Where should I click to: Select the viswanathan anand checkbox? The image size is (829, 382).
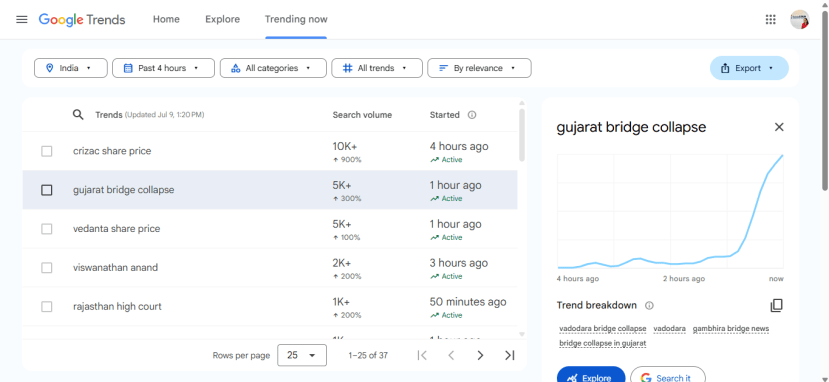47,268
